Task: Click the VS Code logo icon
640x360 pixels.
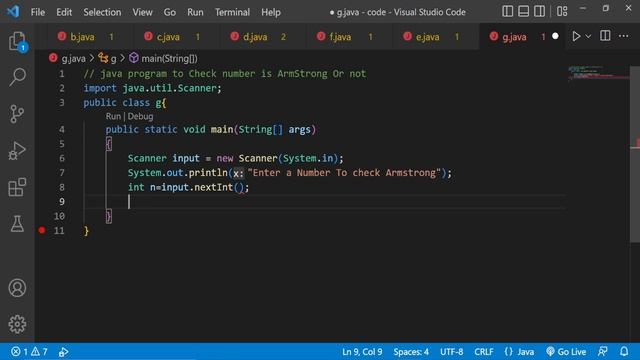Action: click(x=13, y=11)
